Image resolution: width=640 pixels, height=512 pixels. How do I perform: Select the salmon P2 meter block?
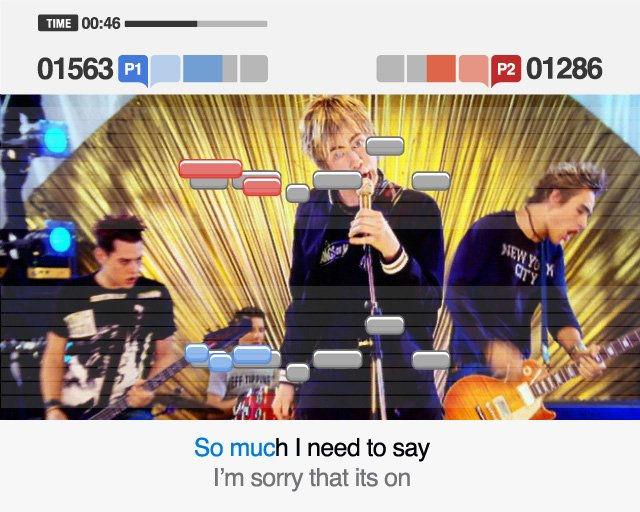point(473,69)
